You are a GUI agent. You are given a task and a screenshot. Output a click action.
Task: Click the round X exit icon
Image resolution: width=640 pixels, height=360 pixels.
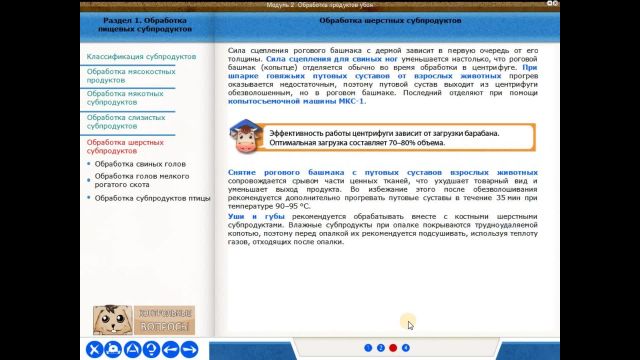(94, 349)
